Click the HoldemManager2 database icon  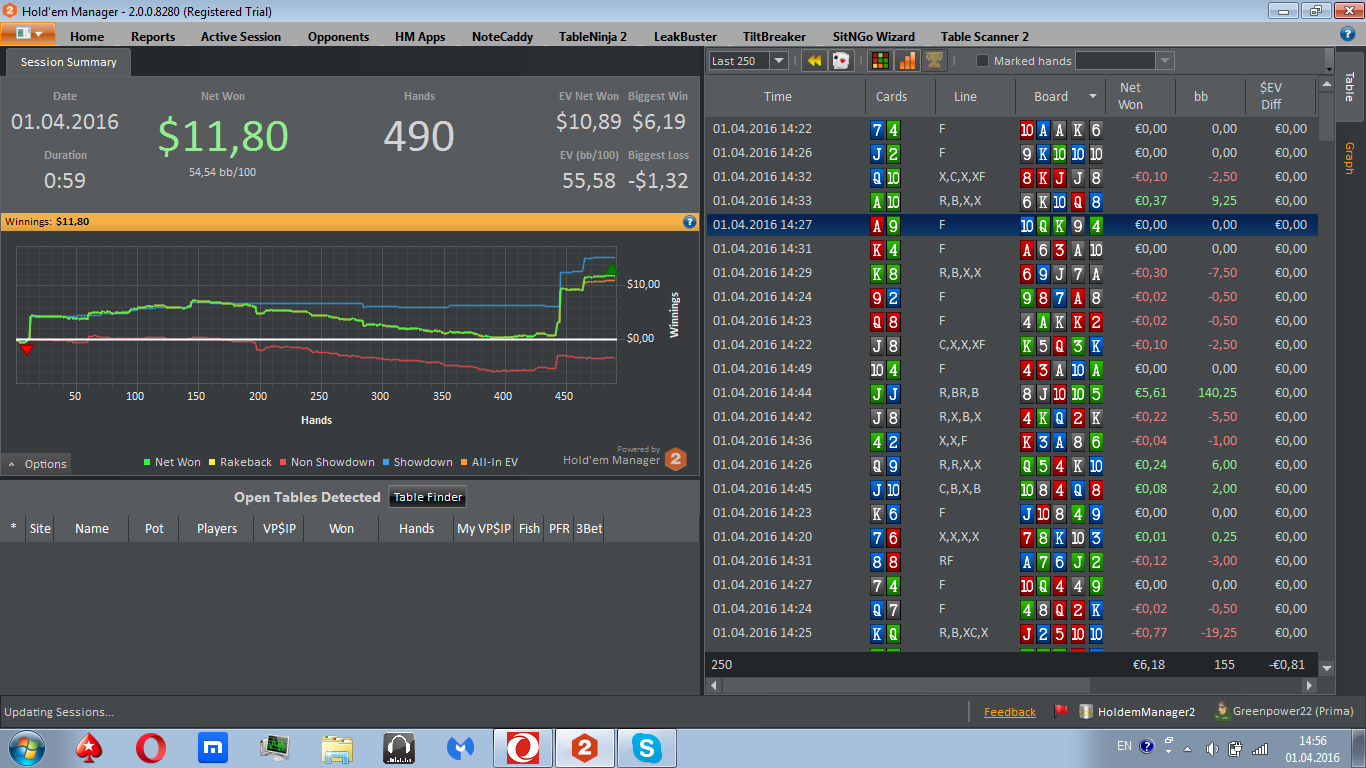1086,712
